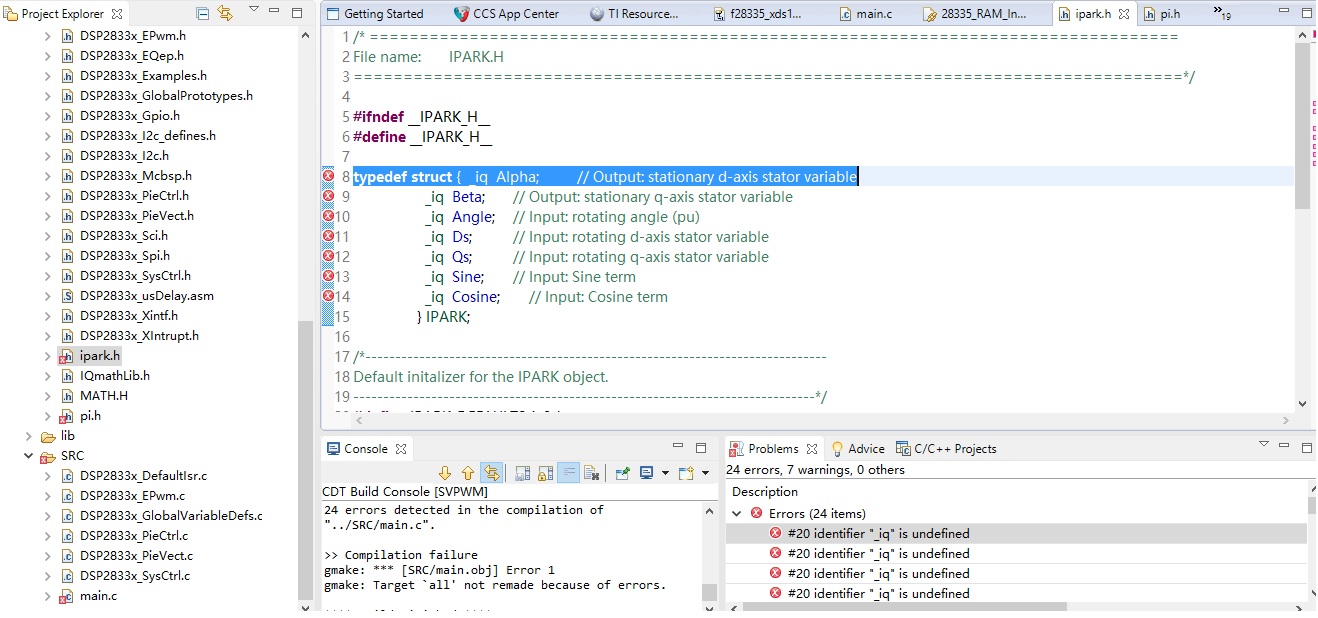The width and height of the screenshot is (1318, 618).
Task: Click console scroll-up arrow icon
Action: 467,473
